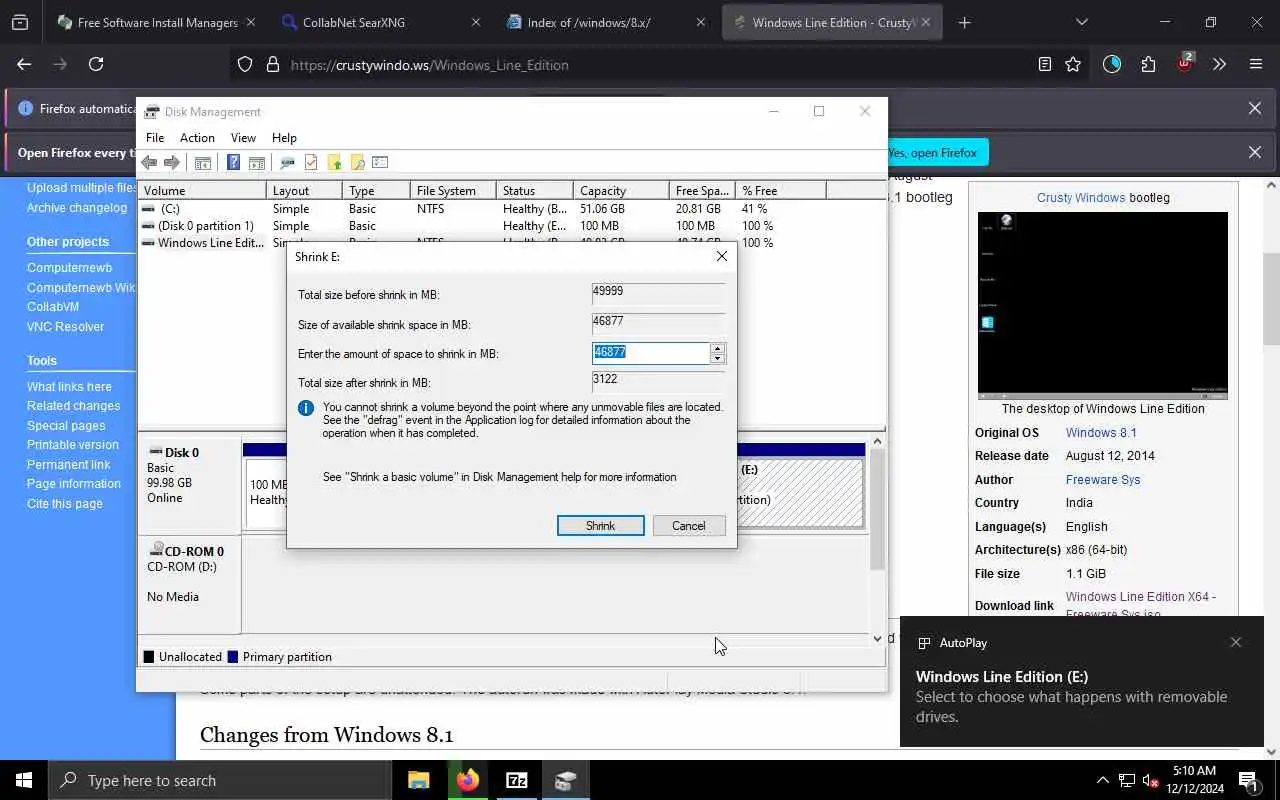
Task: Sort by the Capacity column header
Action: click(621, 190)
